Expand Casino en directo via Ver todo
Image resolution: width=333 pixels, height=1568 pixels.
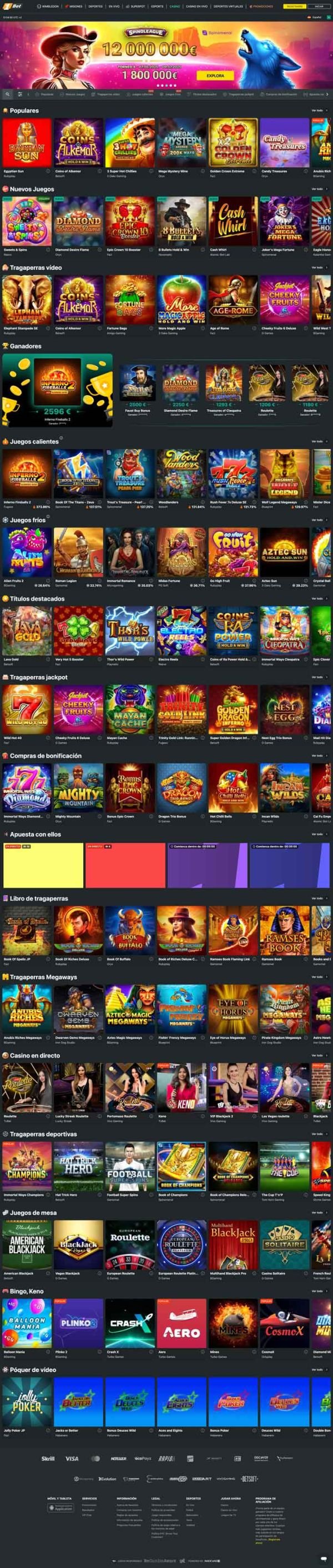[x=320, y=1056]
